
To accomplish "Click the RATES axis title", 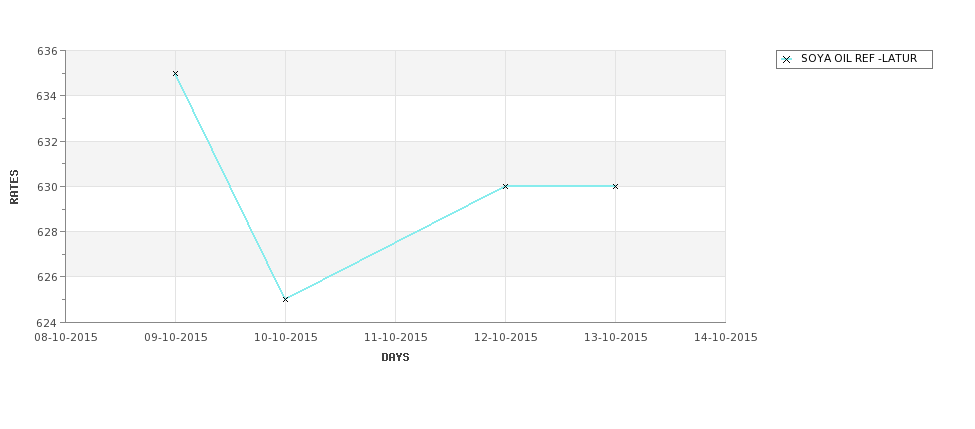I will tap(14, 187).
